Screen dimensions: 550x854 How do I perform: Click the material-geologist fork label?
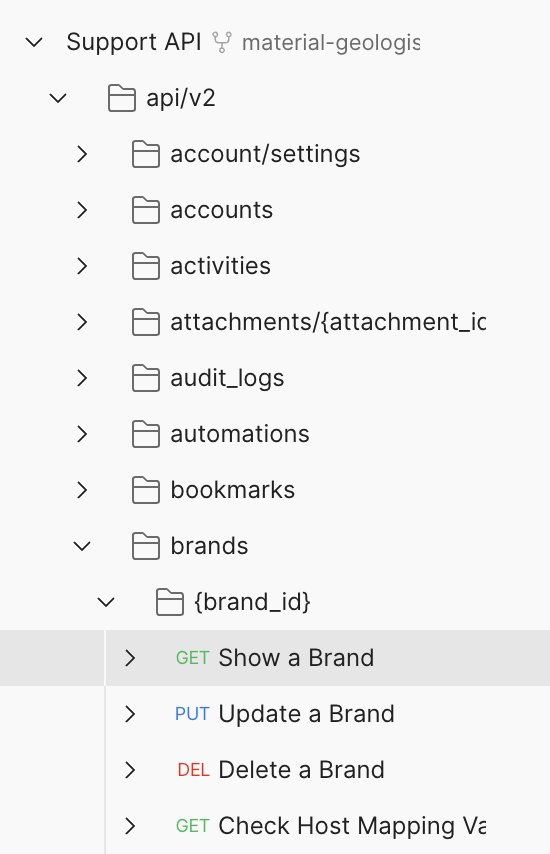pos(331,43)
